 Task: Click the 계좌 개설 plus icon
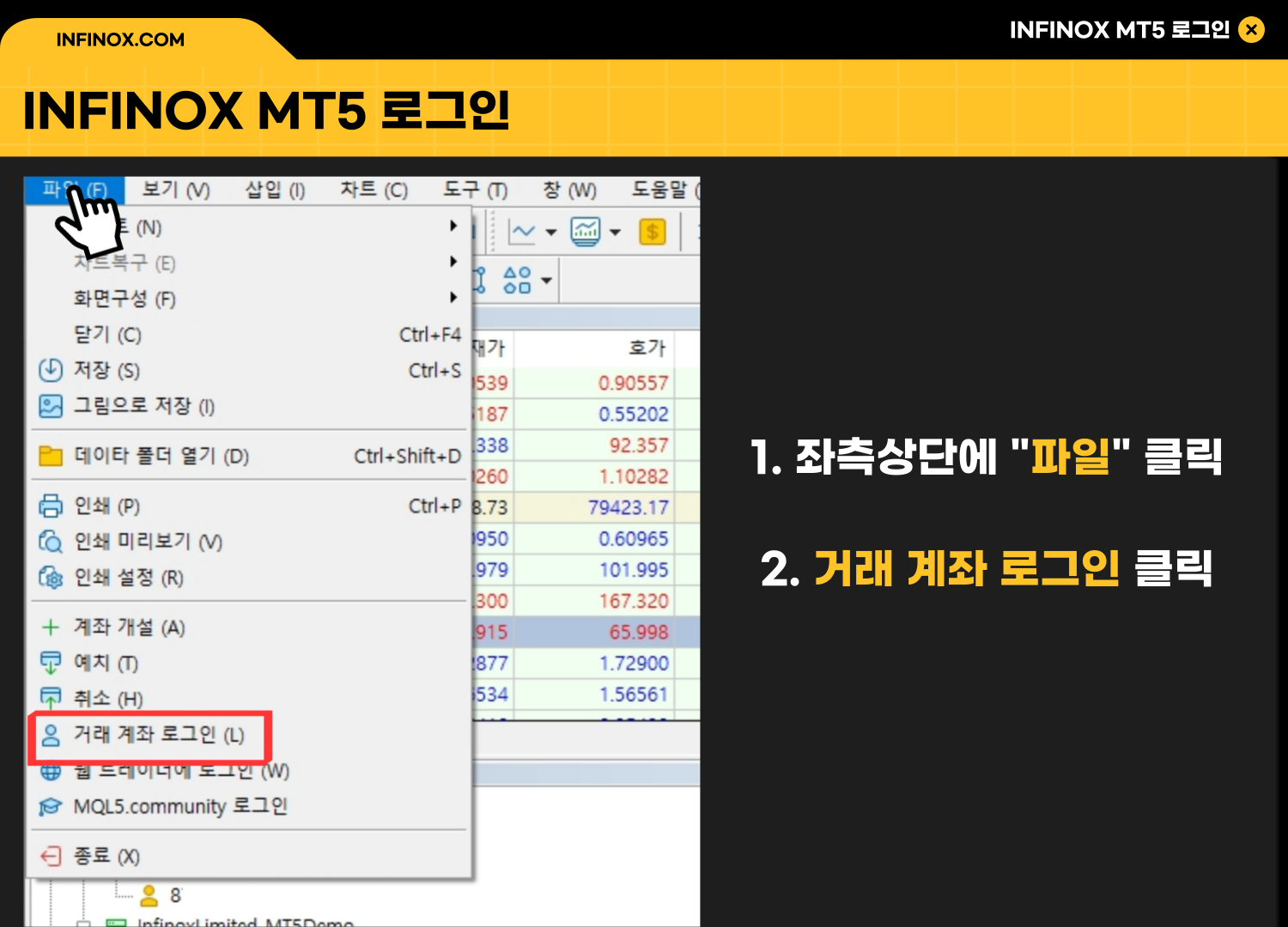click(51, 627)
